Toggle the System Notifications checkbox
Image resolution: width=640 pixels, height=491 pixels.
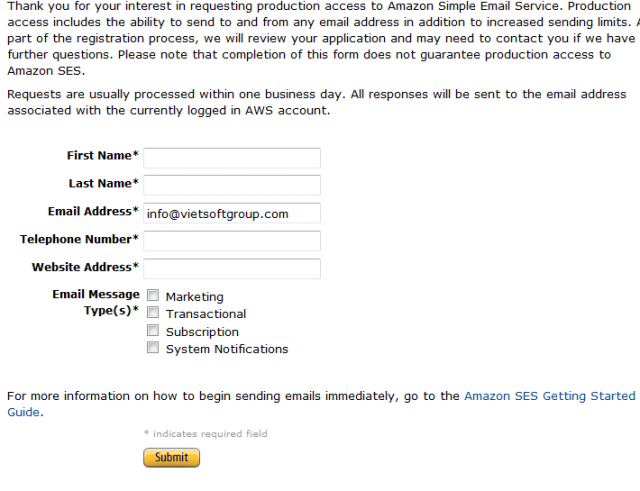pos(154,349)
